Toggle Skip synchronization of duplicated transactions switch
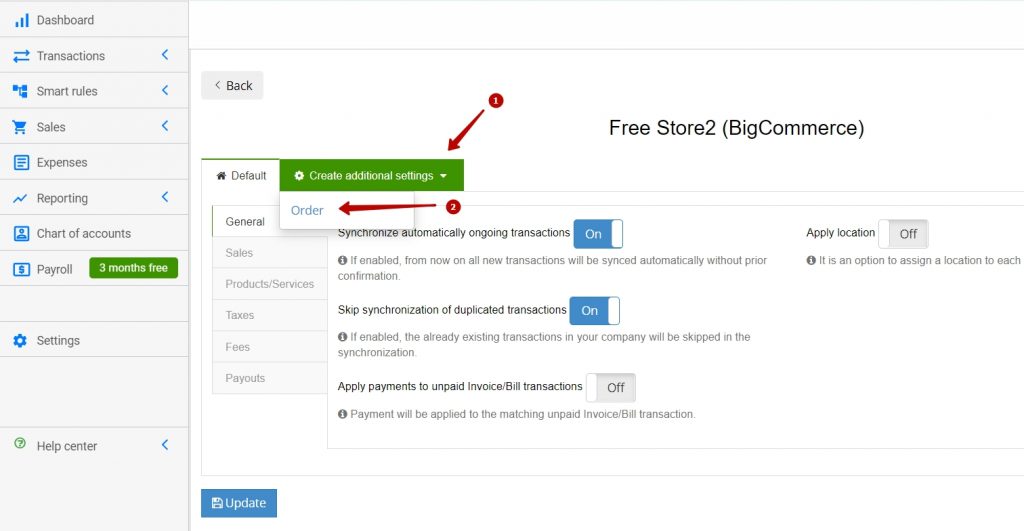The image size is (1024, 531). [594, 311]
